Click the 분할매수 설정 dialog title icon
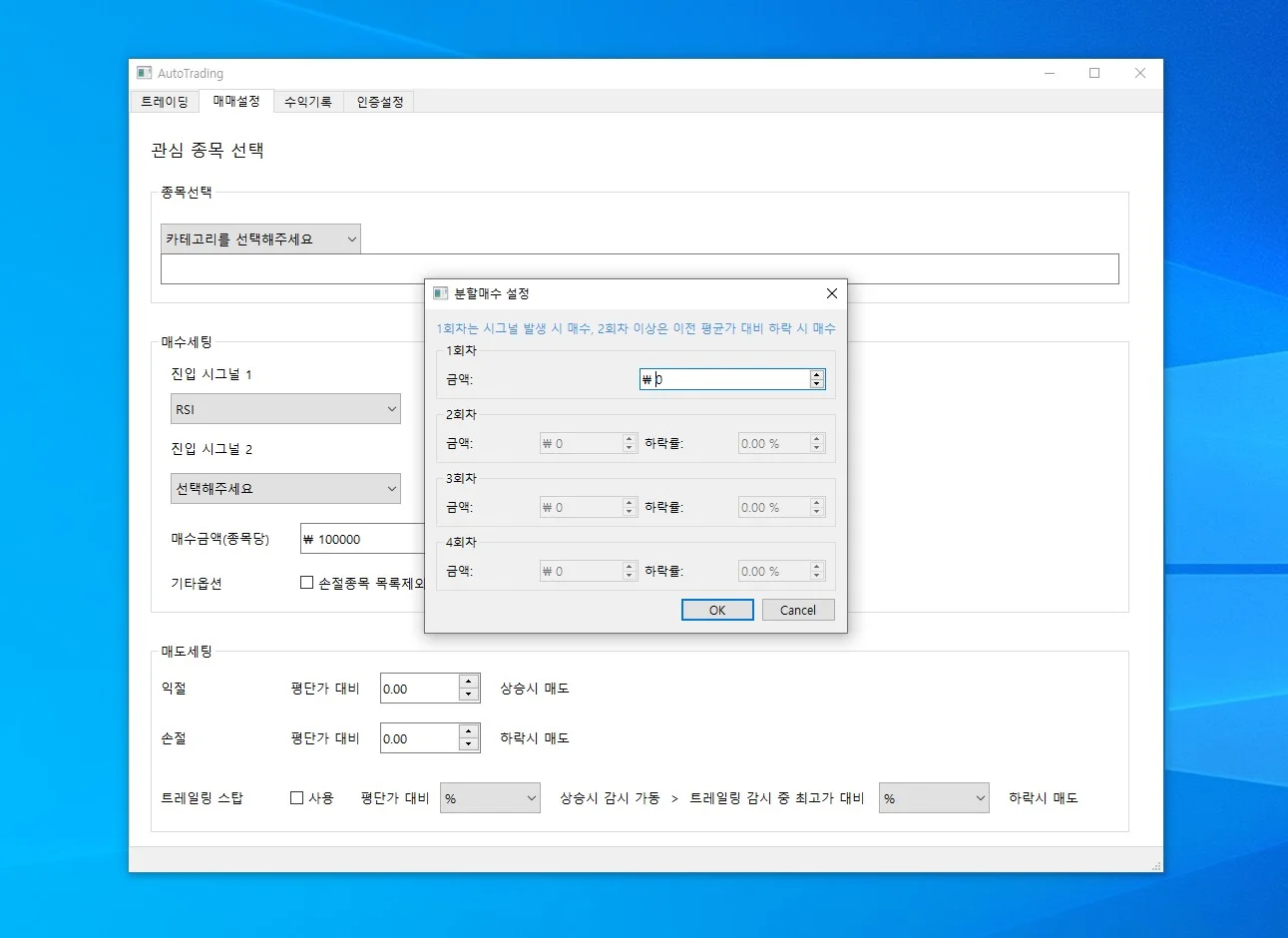Viewport: 1288px width, 938px height. coord(440,293)
